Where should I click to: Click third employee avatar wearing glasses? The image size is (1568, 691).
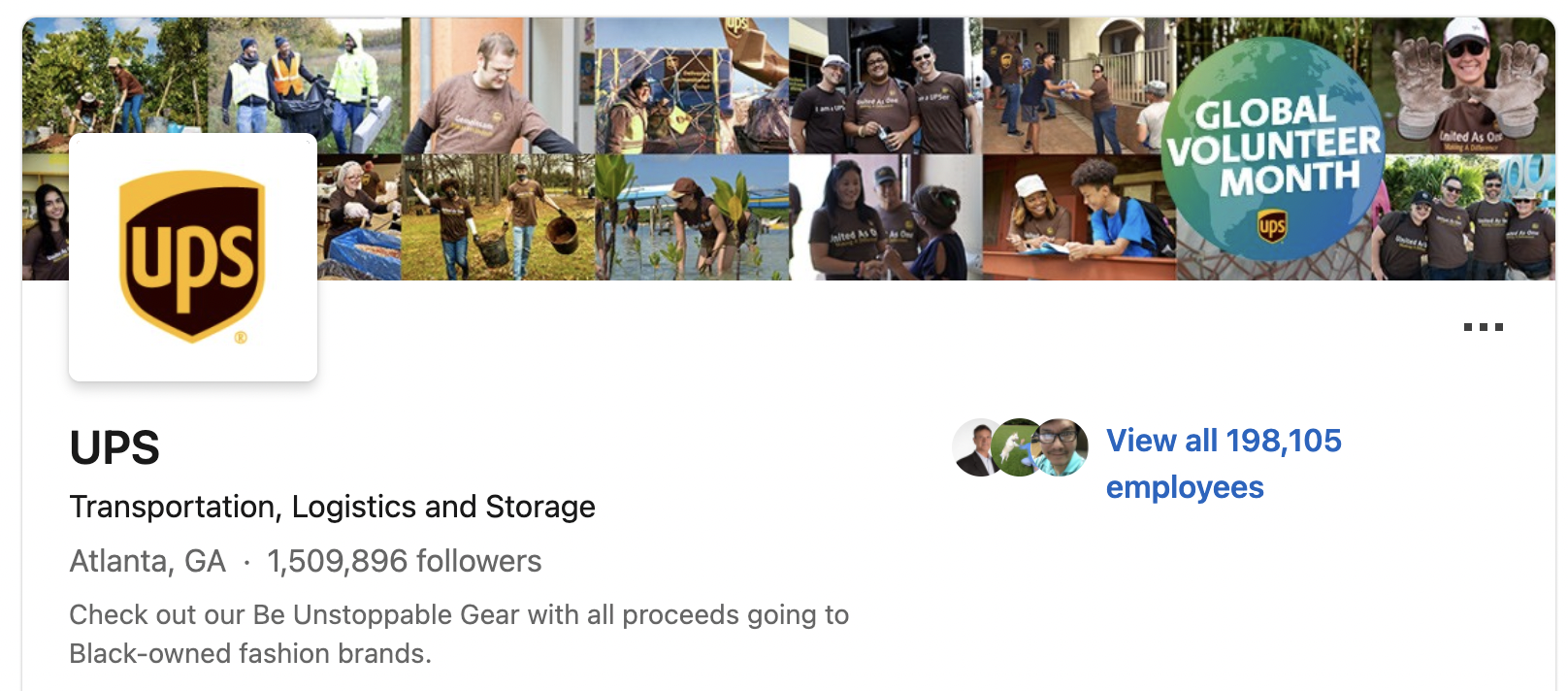pyautogui.click(x=1060, y=447)
